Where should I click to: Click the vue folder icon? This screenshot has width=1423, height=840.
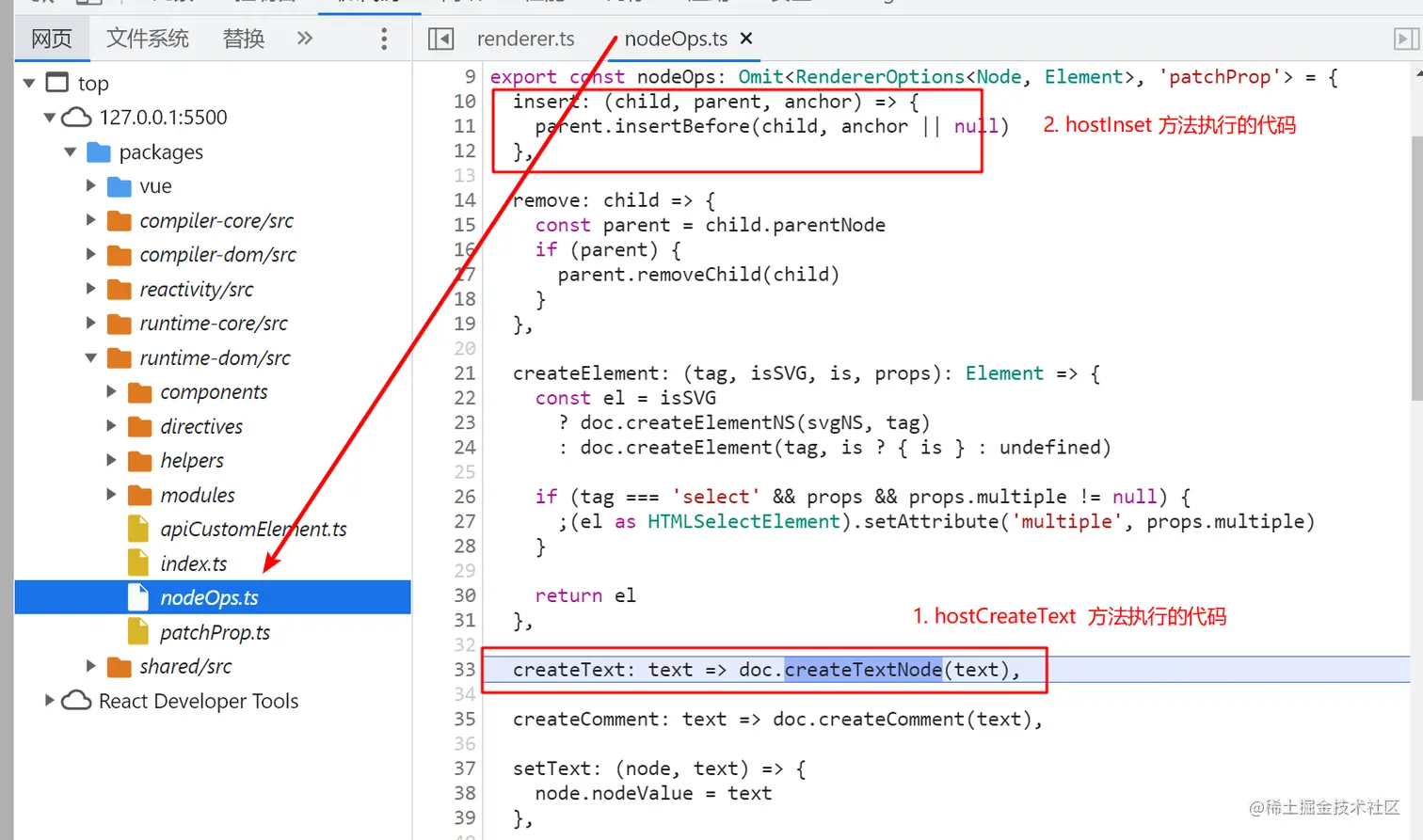coord(120,186)
